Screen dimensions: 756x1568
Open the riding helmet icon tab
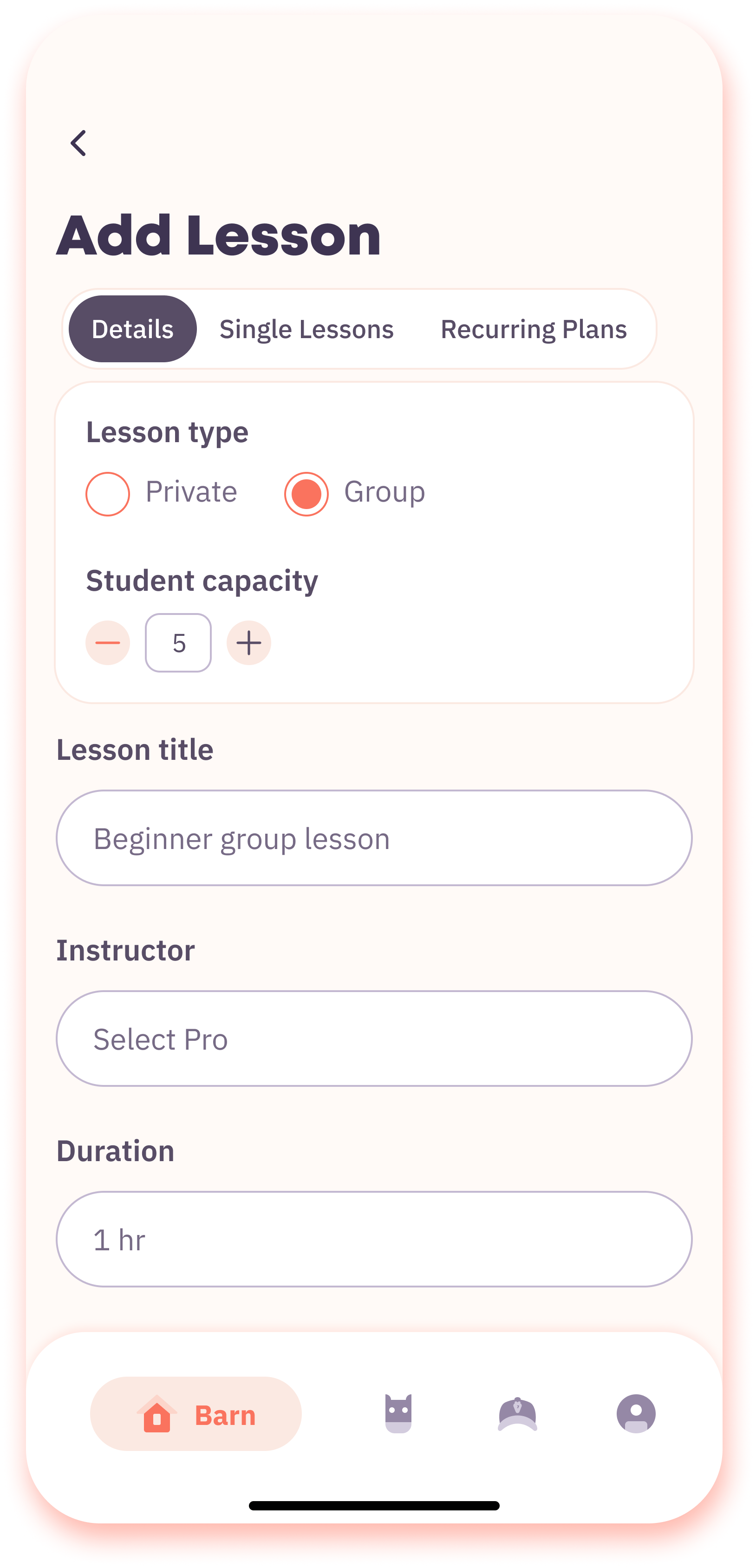point(517,1413)
